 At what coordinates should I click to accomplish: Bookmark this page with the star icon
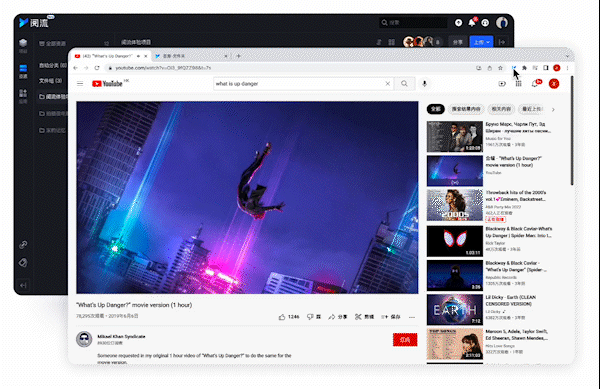[500, 68]
